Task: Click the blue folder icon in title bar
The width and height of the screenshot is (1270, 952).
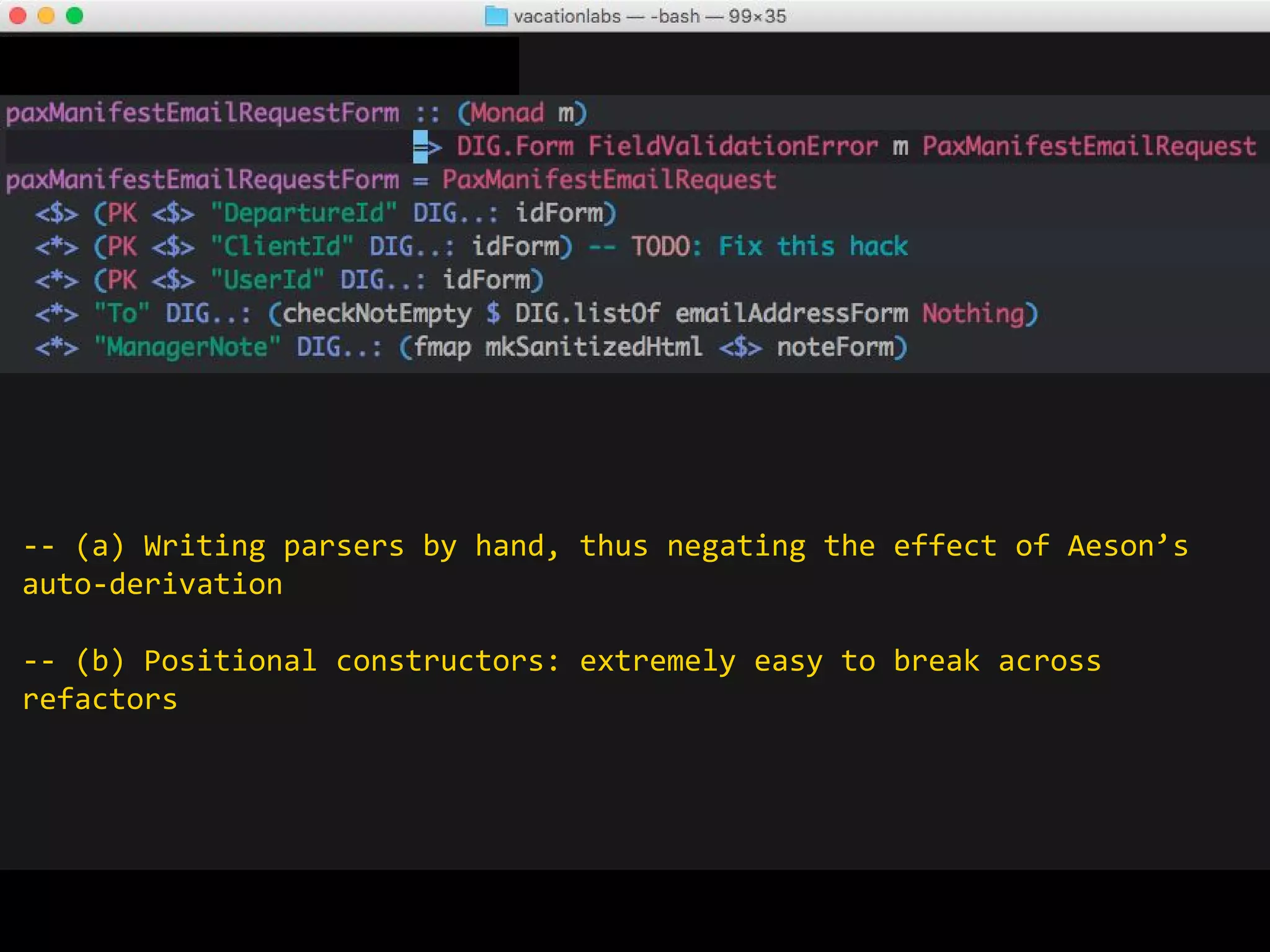Action: [x=495, y=16]
